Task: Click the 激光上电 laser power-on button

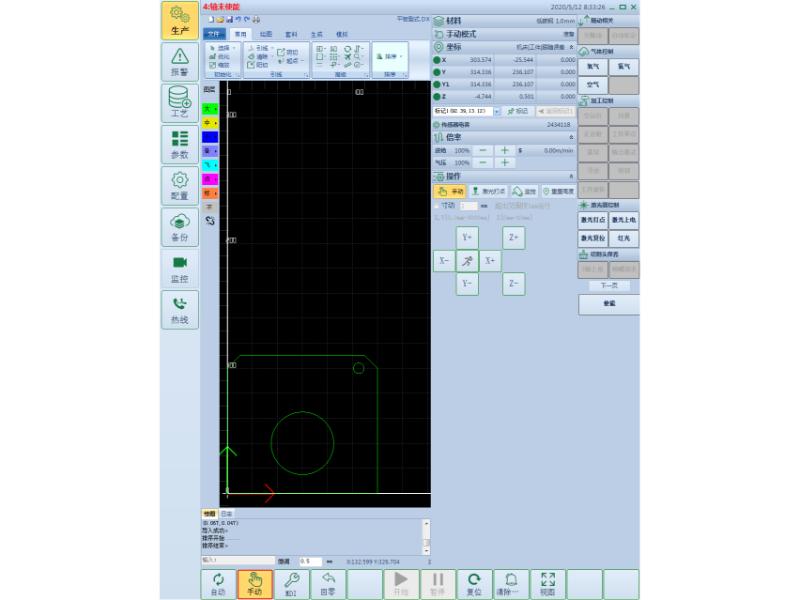Action: point(622,219)
